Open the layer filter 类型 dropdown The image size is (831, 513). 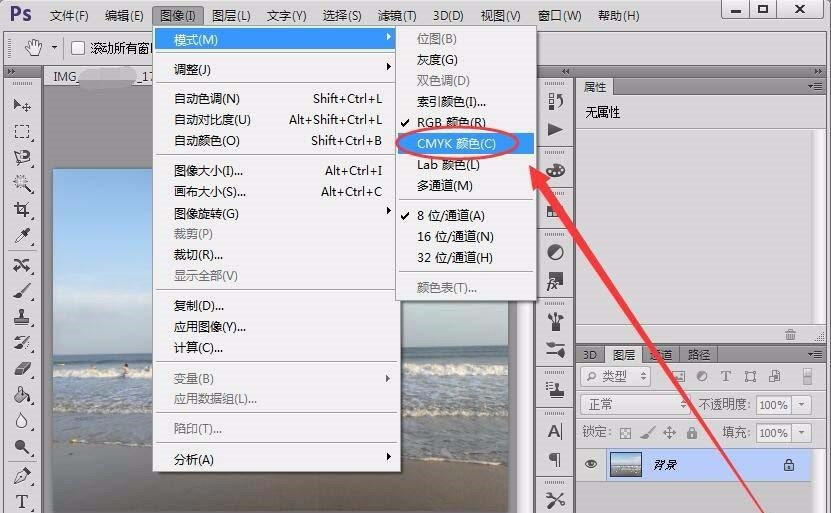[615, 376]
